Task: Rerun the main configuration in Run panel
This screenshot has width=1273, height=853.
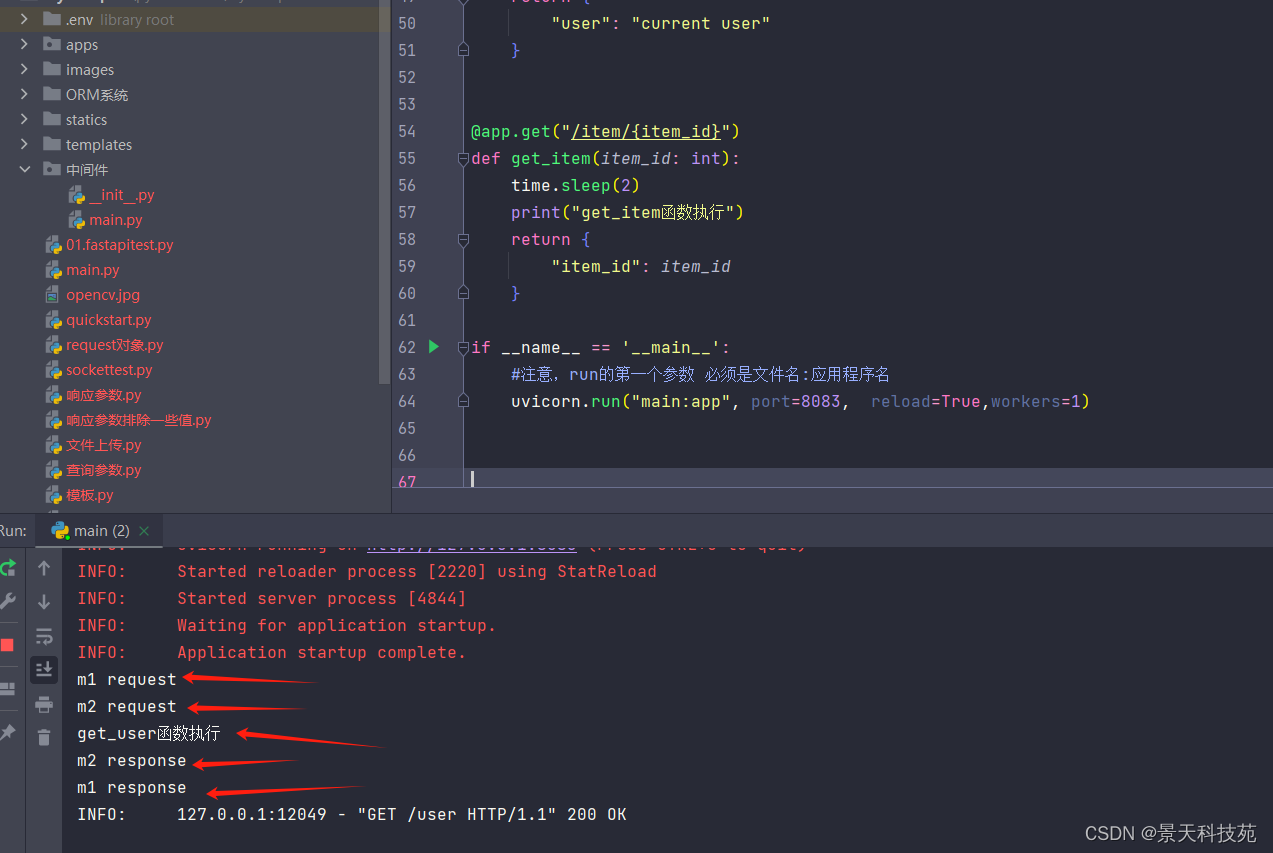Action: coord(7,568)
